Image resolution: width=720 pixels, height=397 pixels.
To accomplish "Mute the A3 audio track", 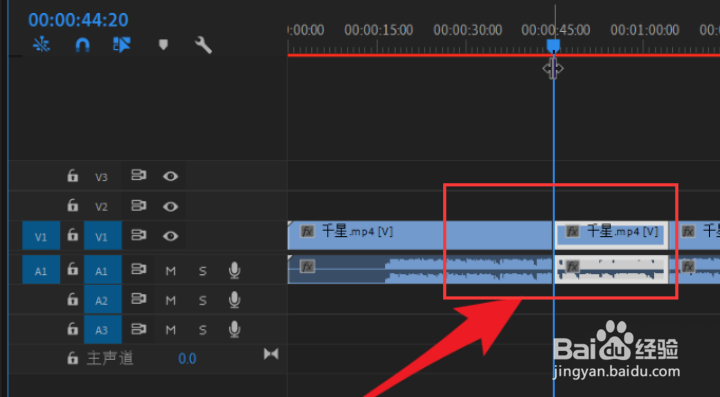I will tap(170, 330).
